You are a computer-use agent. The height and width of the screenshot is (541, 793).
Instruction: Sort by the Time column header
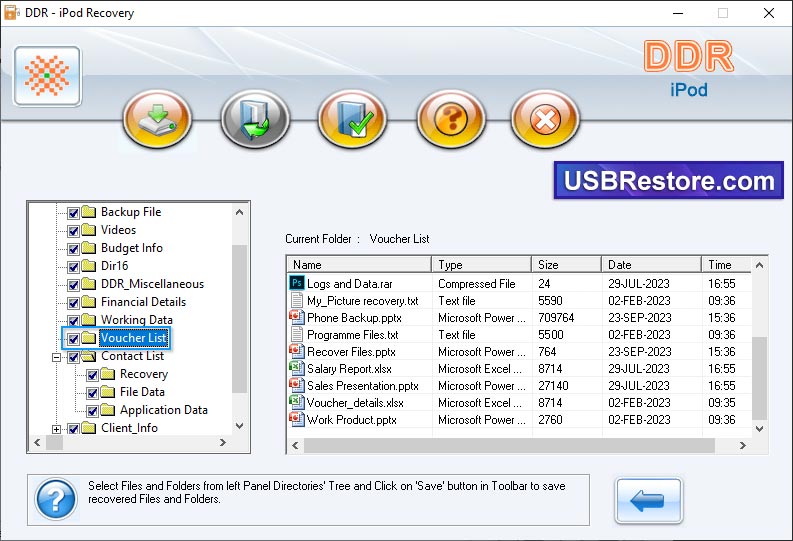click(x=727, y=264)
